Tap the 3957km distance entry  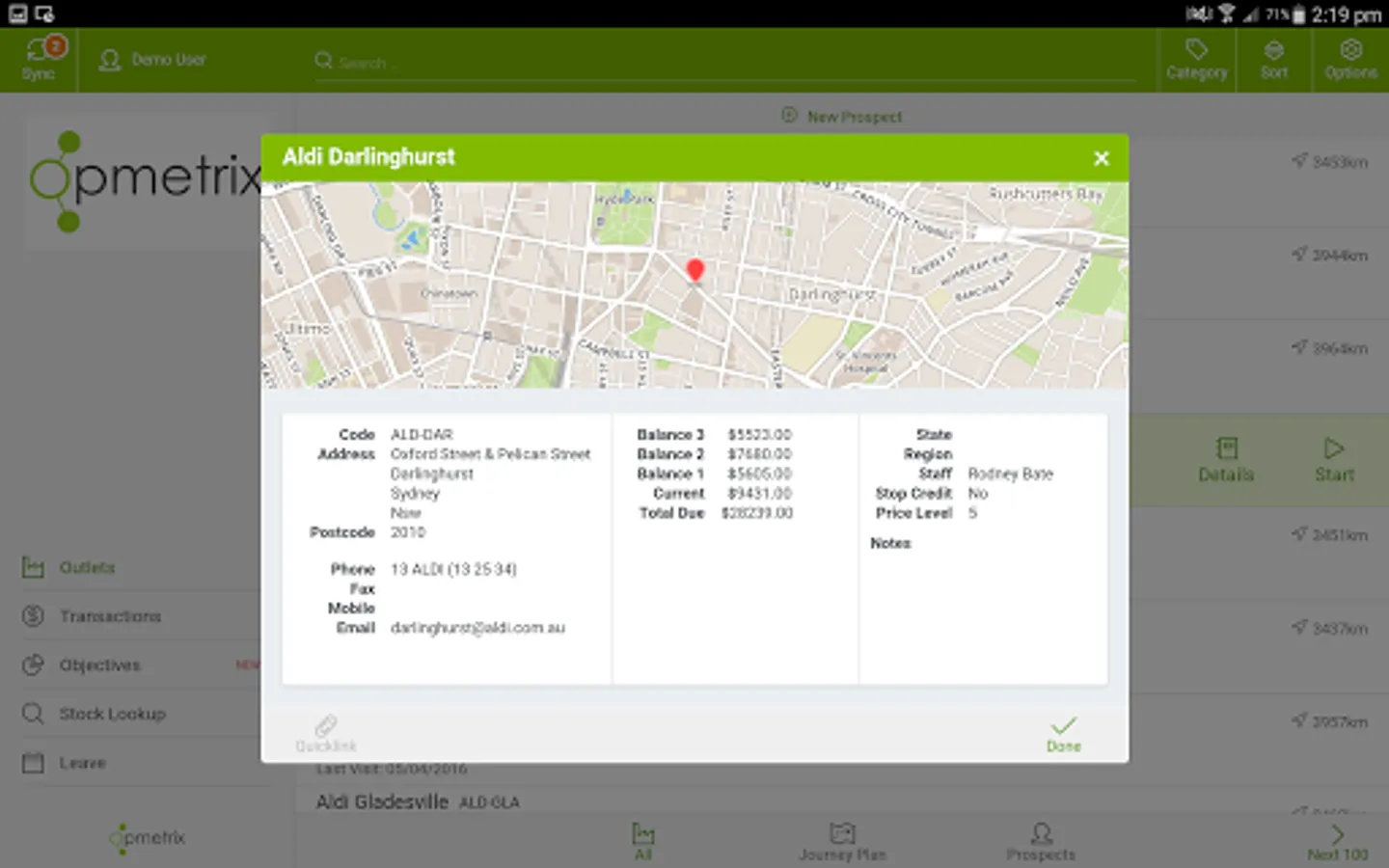[x=1330, y=721]
